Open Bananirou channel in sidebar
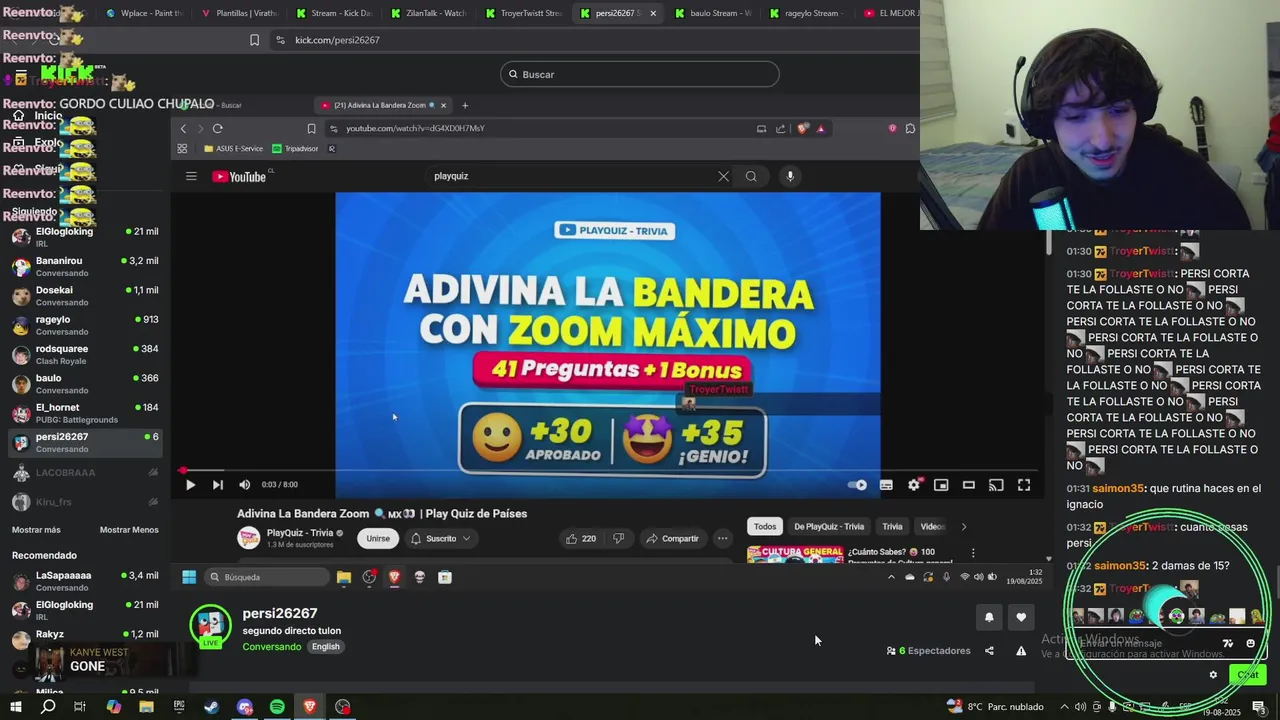Viewport: 1280px width, 720px height. pos(85,266)
